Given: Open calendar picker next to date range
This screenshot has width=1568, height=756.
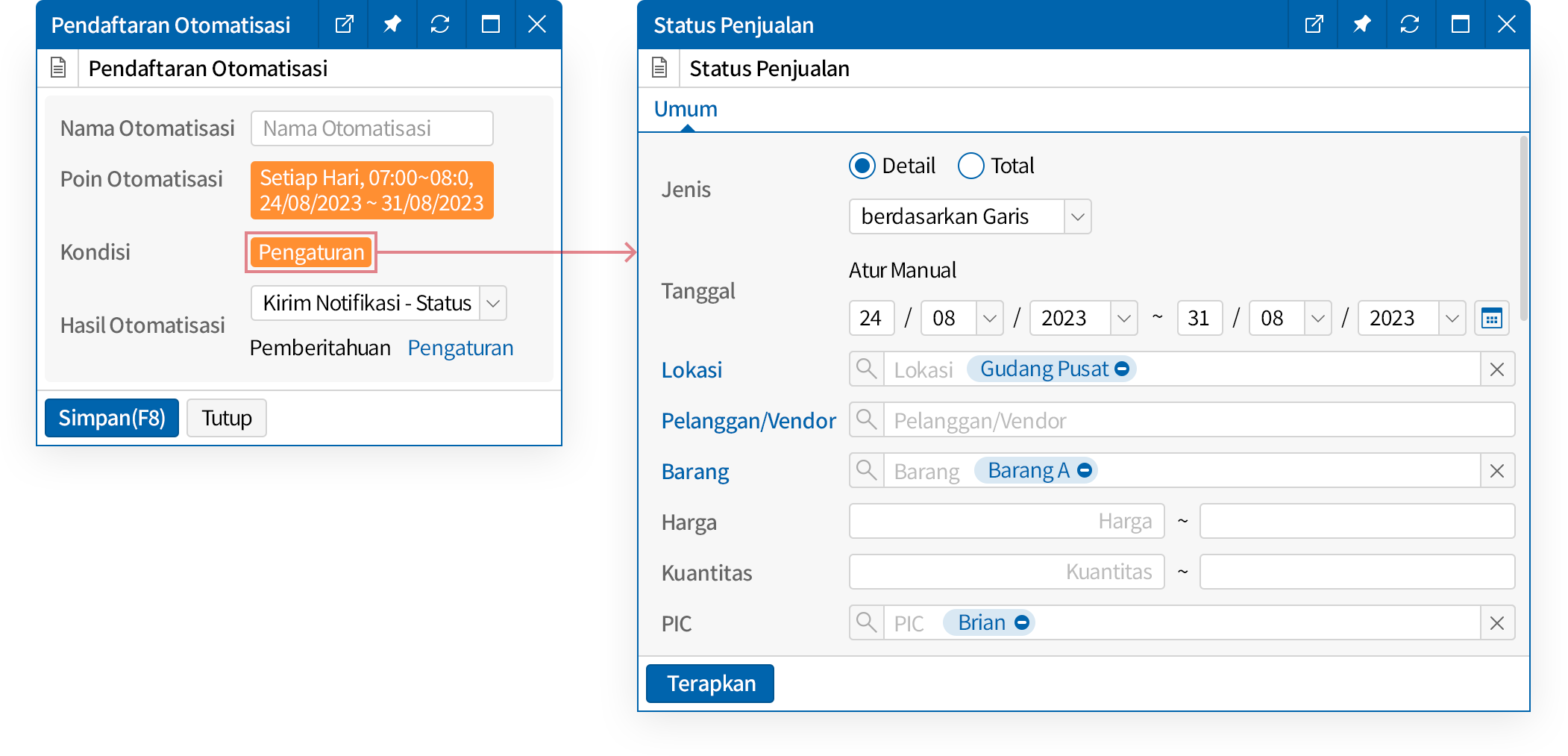Looking at the screenshot, I should click(x=1491, y=319).
